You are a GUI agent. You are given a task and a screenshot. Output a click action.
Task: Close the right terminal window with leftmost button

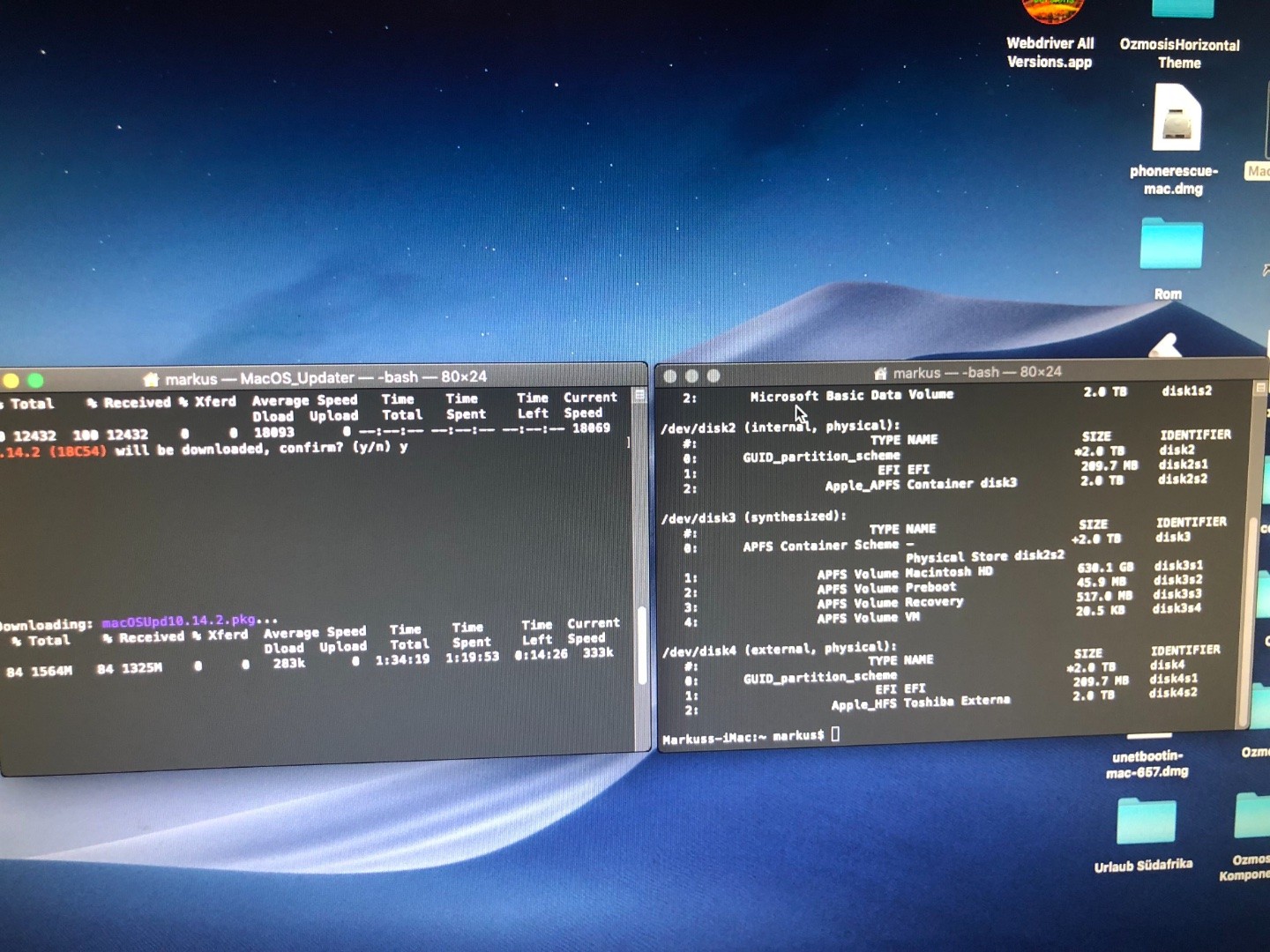click(x=670, y=376)
